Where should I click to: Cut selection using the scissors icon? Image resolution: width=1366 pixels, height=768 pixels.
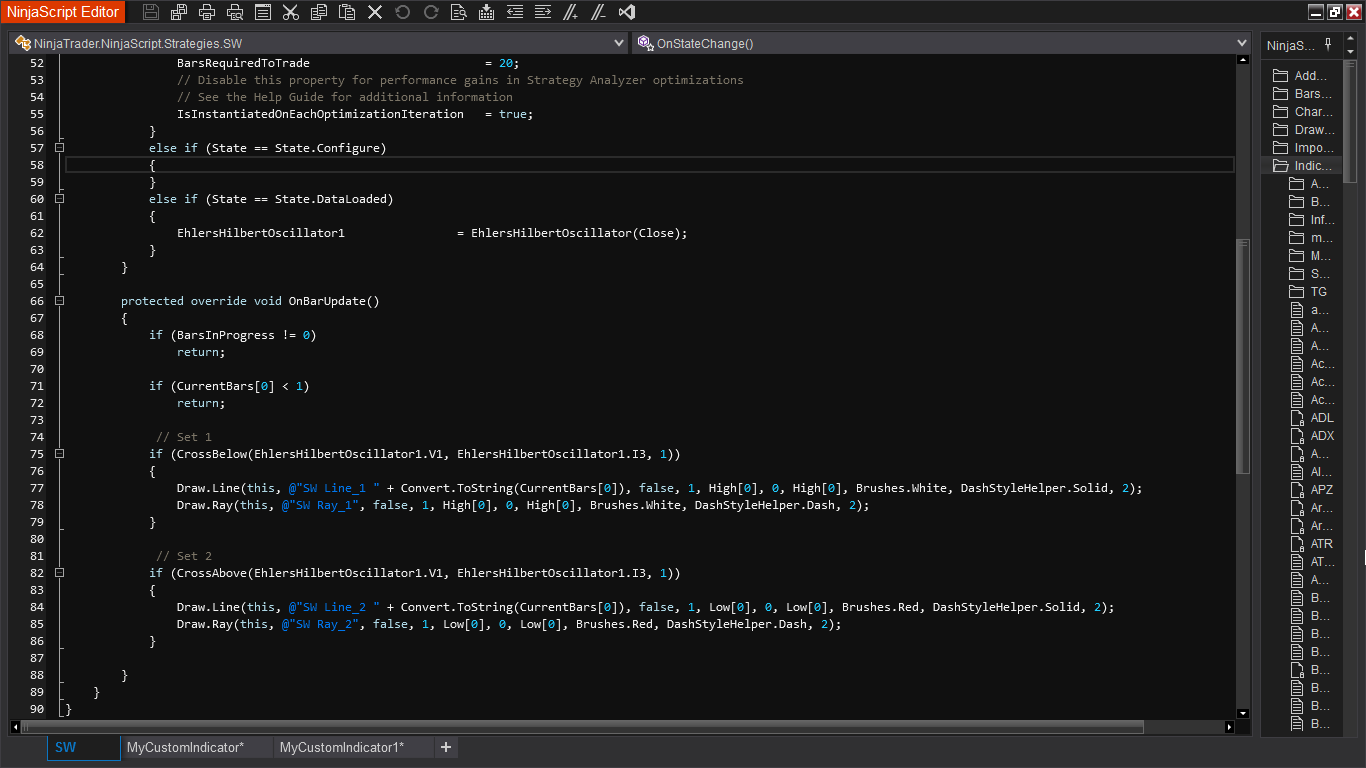(291, 12)
